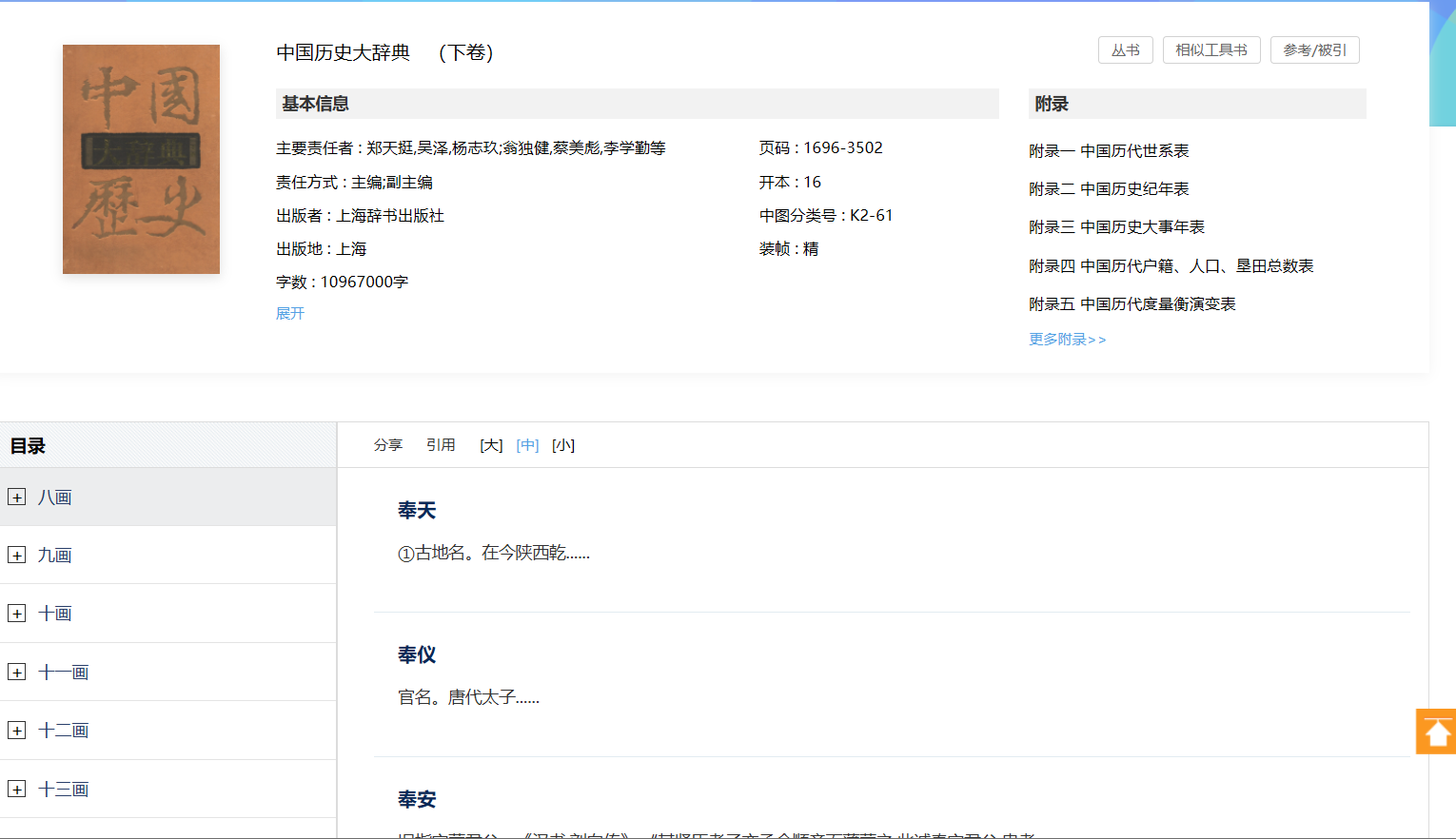Set font size to large [大]
1456x839 pixels.
491,445
